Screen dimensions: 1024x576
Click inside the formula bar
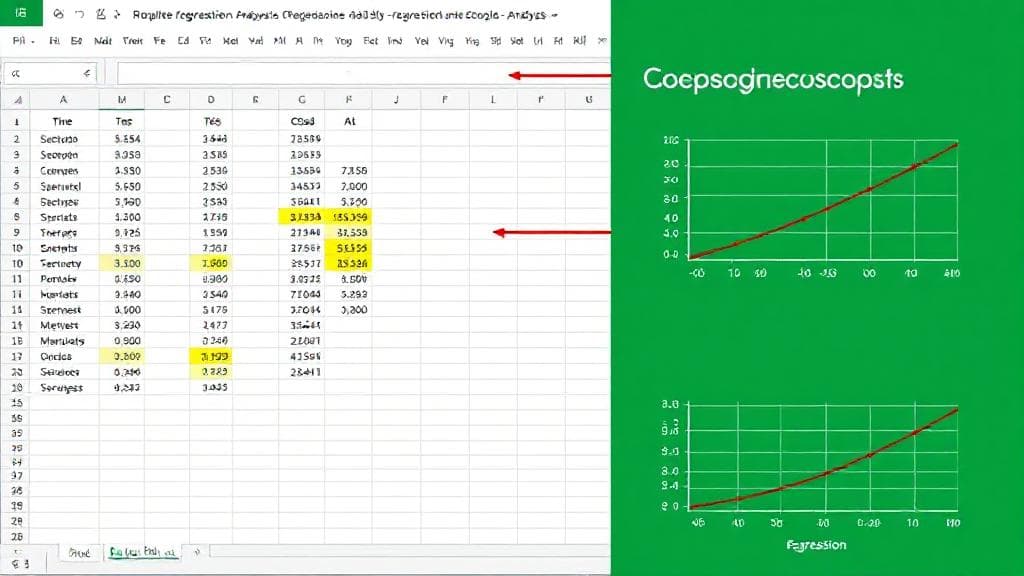click(300, 73)
